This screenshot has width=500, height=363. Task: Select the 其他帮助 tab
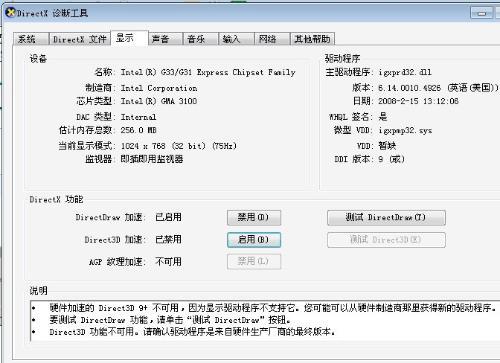pyautogui.click(x=312, y=39)
